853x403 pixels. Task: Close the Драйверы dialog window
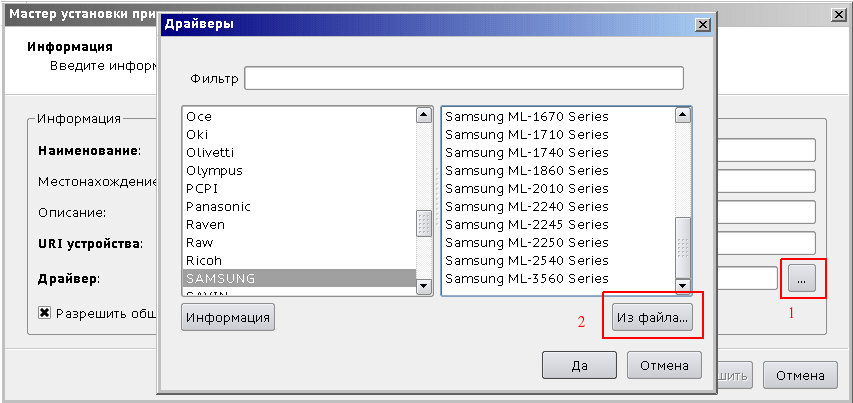[703, 24]
